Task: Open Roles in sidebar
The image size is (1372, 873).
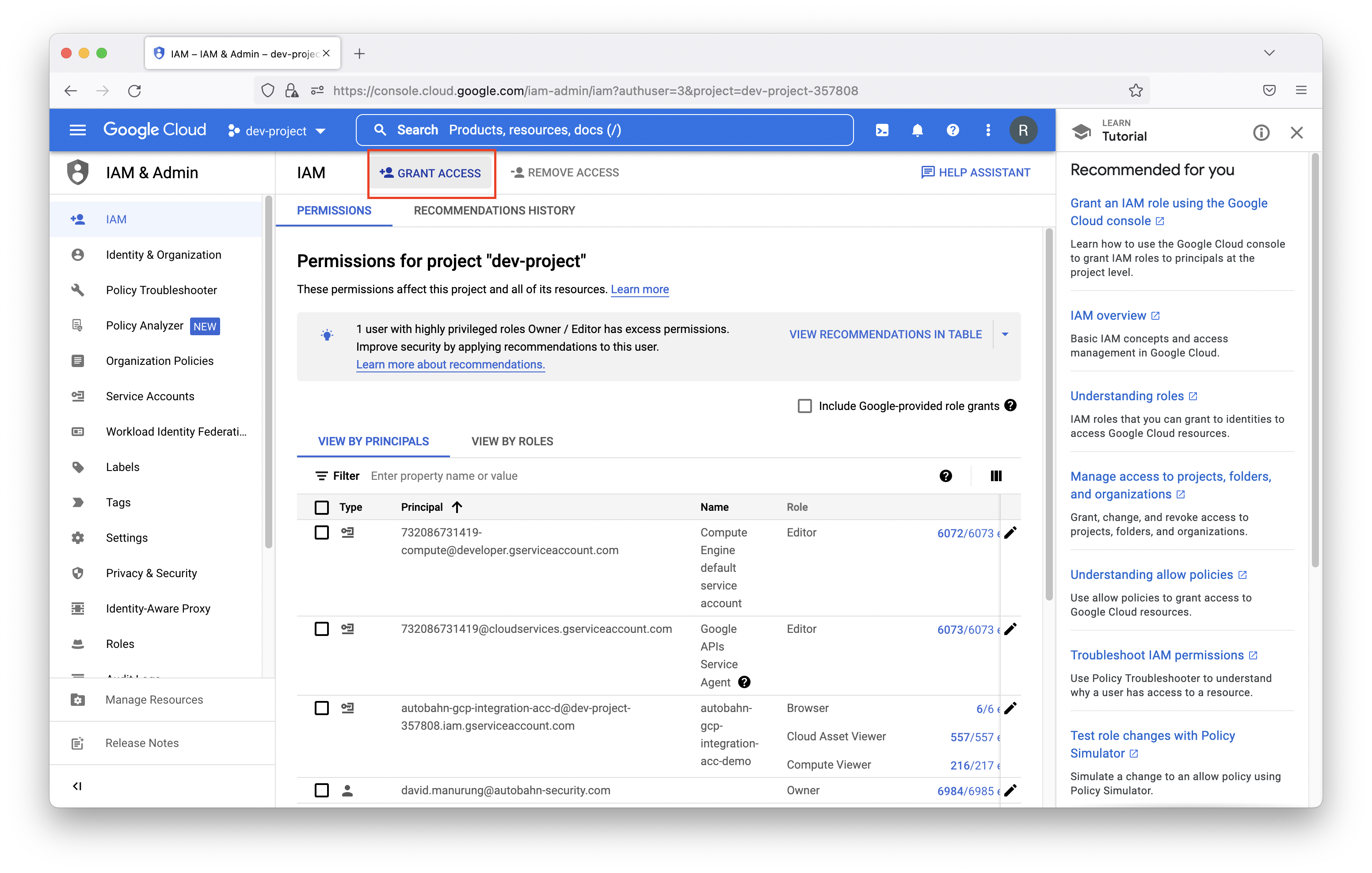Action: [156, 644]
